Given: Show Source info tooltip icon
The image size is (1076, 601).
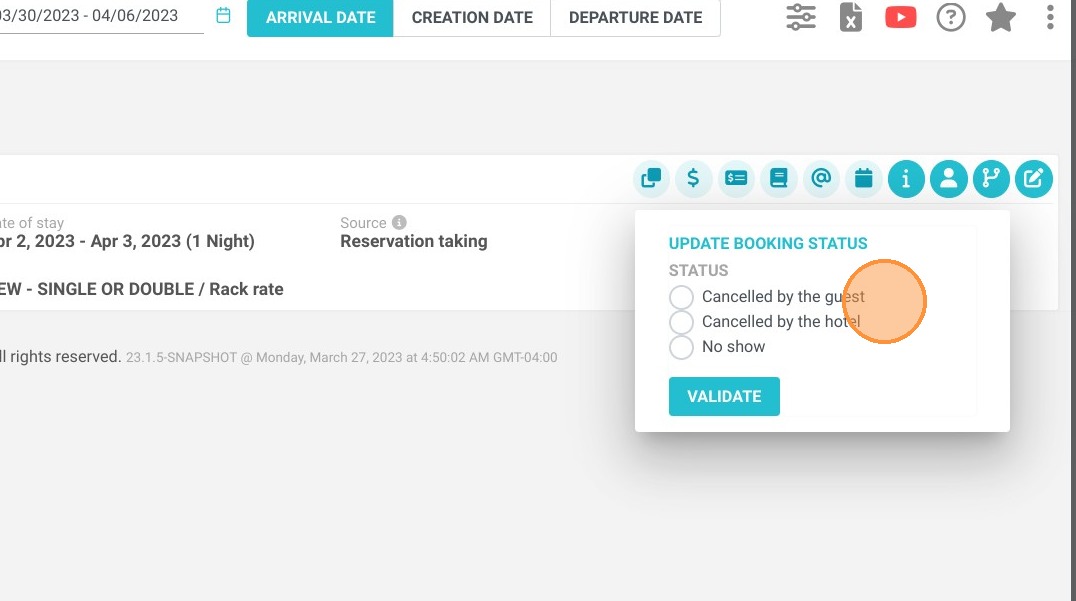Looking at the screenshot, I should point(399,222).
